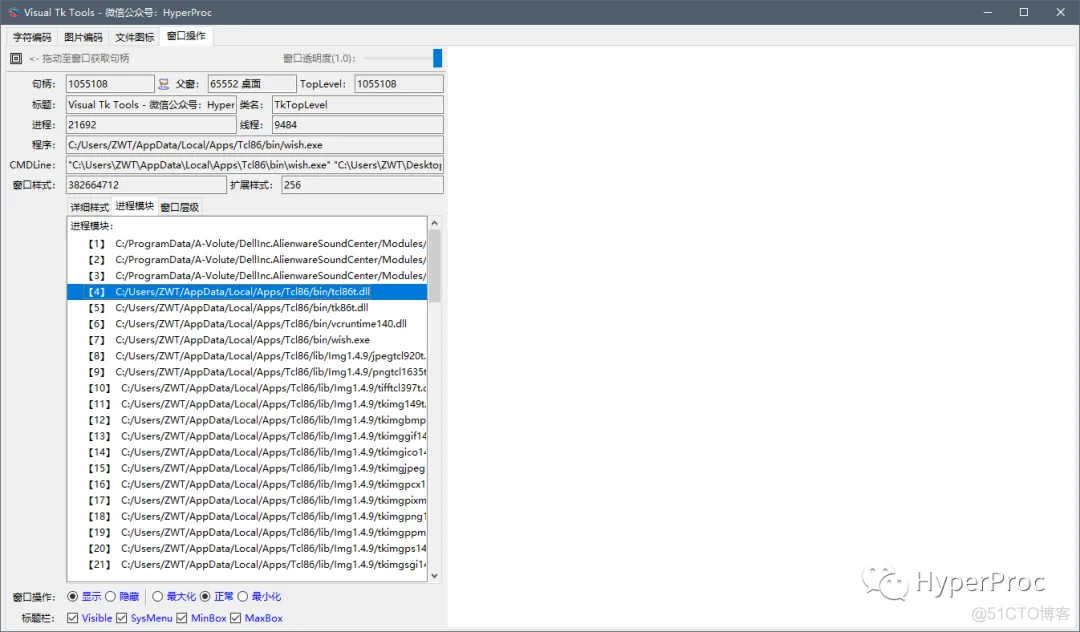Minimize the Visual Tk Tools window
Viewport: 1080px width, 632px height.
[x=988, y=12]
